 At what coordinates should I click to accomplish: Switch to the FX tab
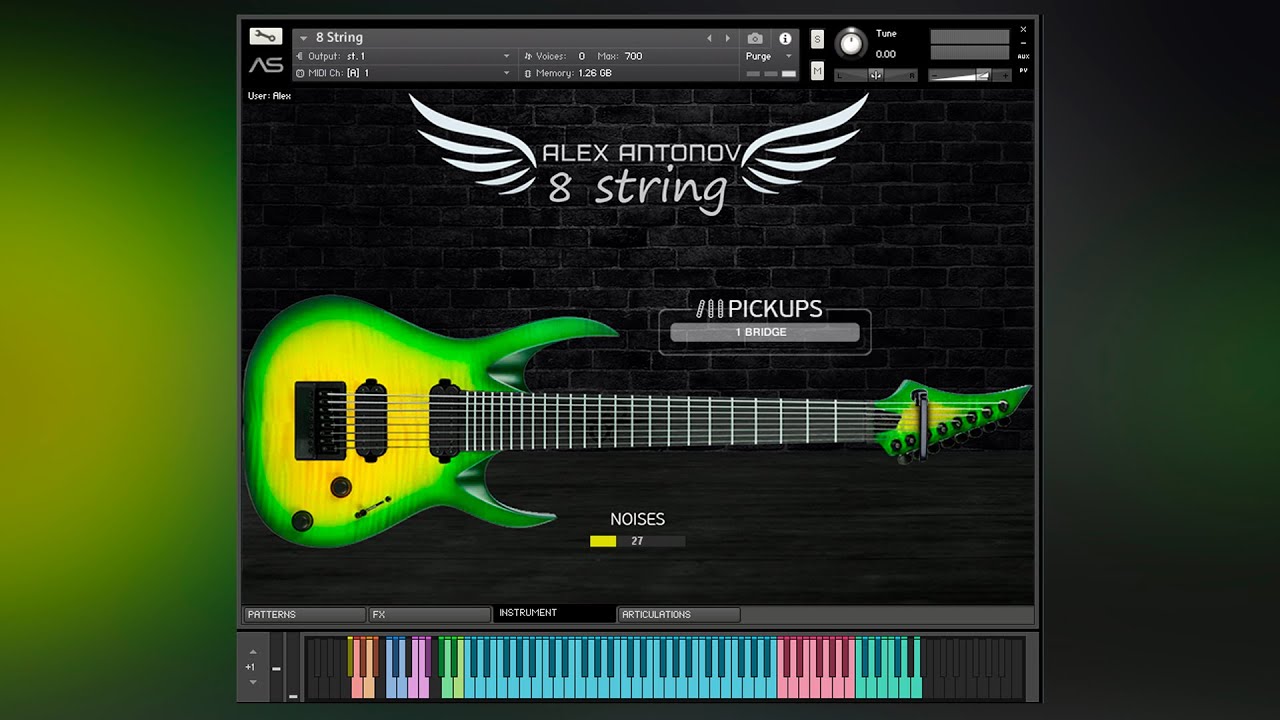429,614
